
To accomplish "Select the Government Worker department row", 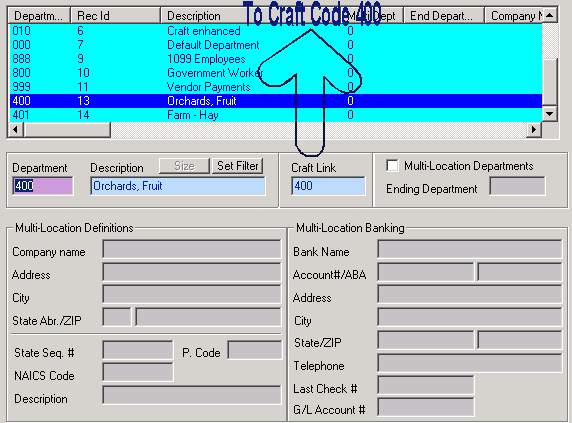I will [275, 73].
